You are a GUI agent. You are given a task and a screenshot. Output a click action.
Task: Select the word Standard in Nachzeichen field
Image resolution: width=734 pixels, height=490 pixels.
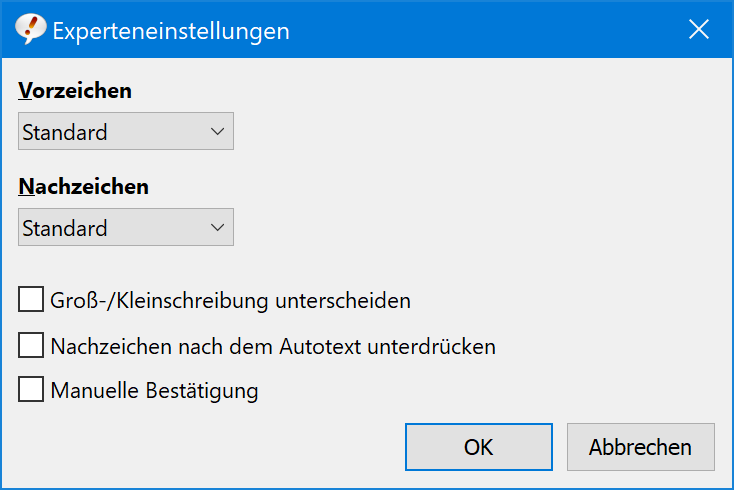65,228
